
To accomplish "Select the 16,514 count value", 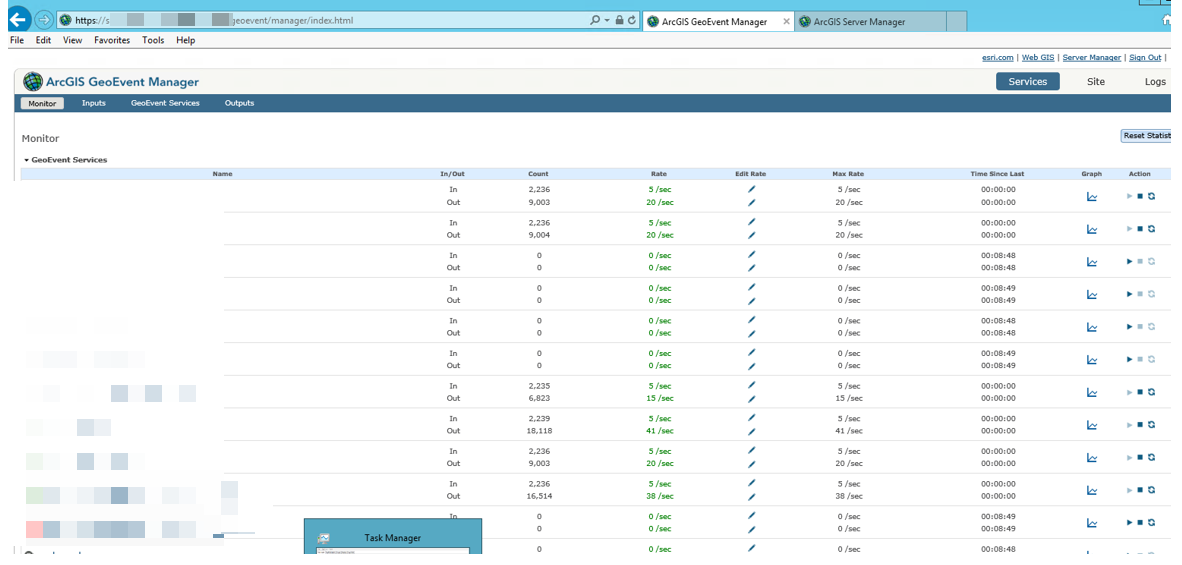I will tap(538, 496).
